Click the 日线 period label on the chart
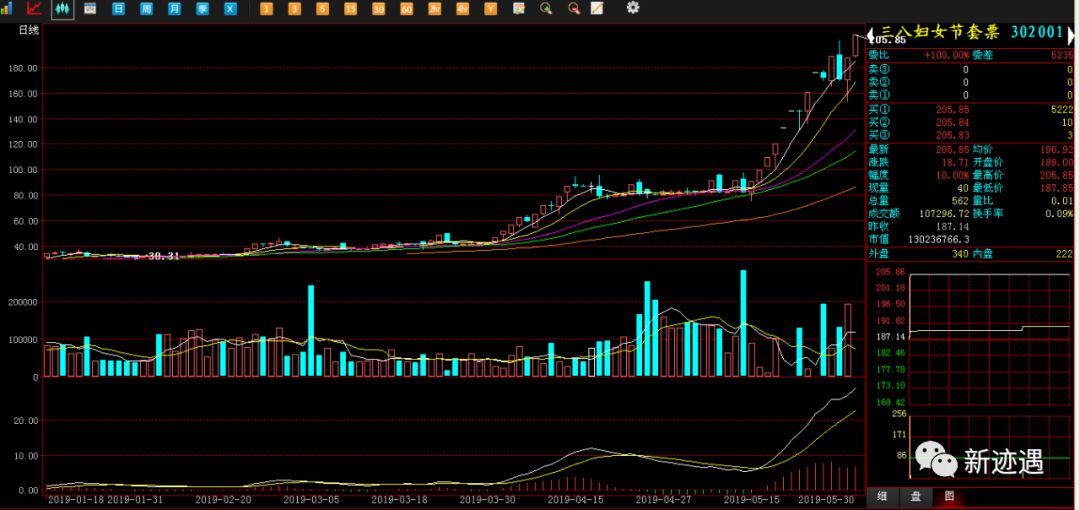Screen dimensions: 1080x510 29,30
